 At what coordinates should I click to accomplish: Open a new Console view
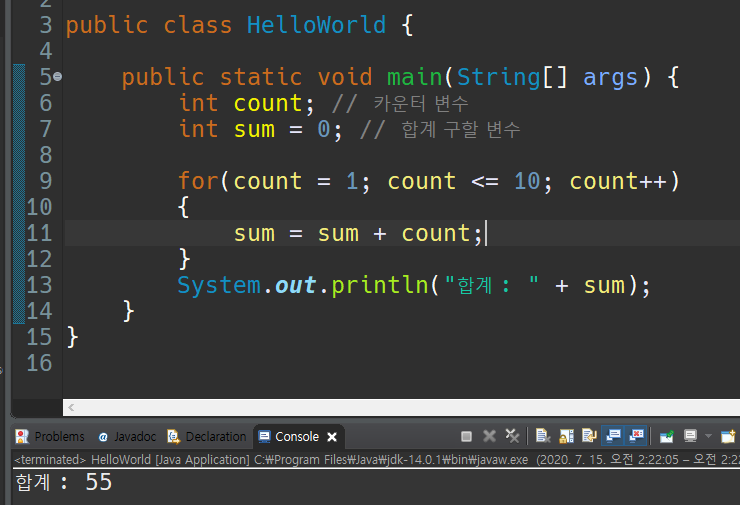(x=728, y=436)
